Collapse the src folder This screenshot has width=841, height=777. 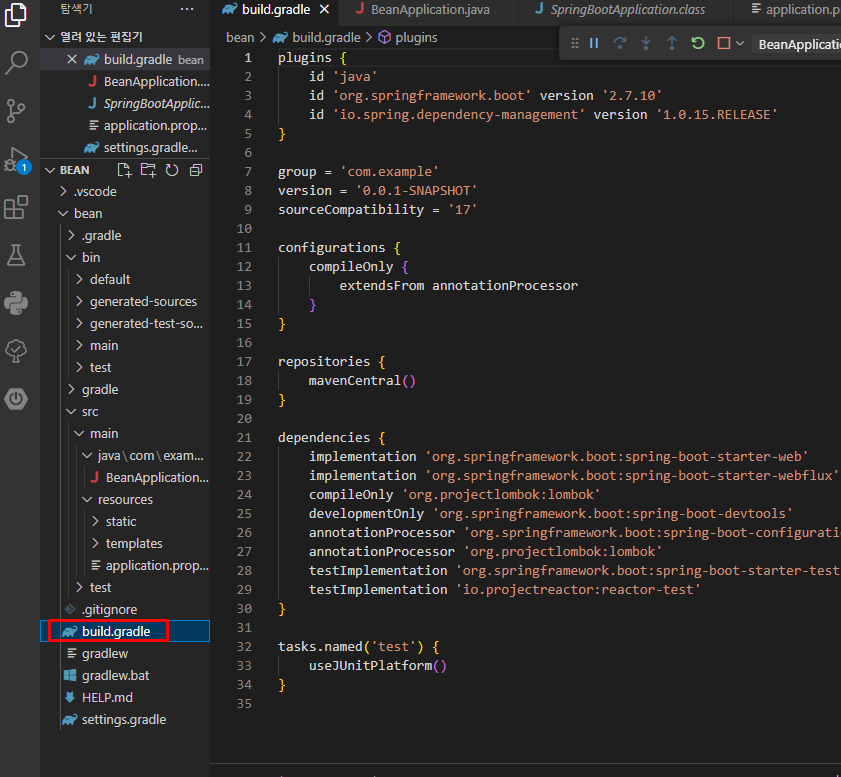pyautogui.click(x=90, y=411)
